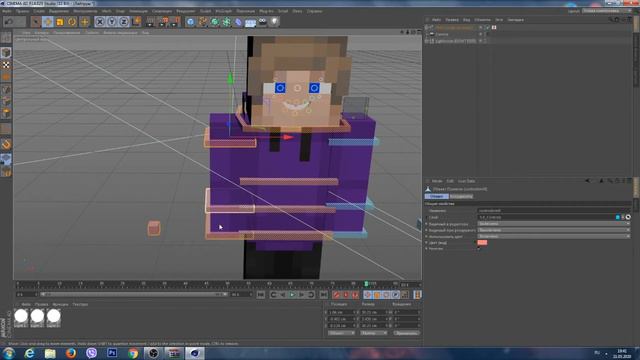Switch to the Coordinates tab in Attributes

click(x=461, y=196)
